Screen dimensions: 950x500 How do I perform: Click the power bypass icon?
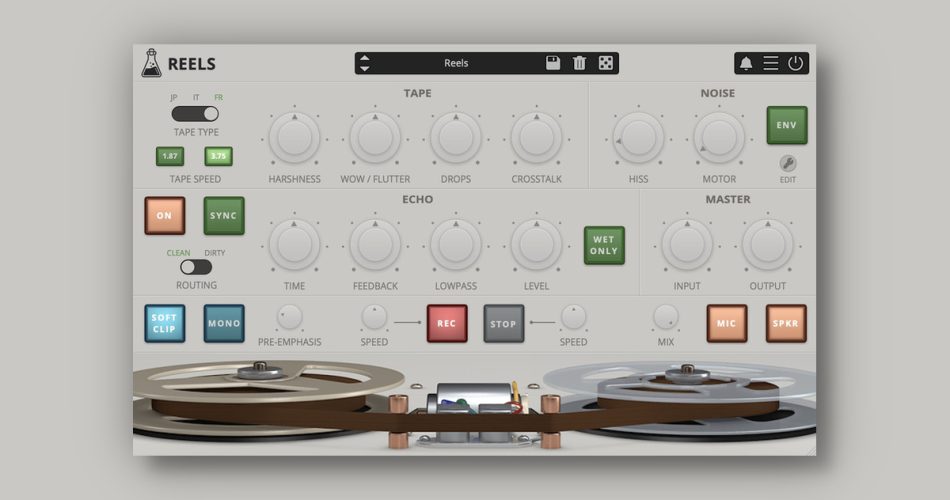point(795,63)
